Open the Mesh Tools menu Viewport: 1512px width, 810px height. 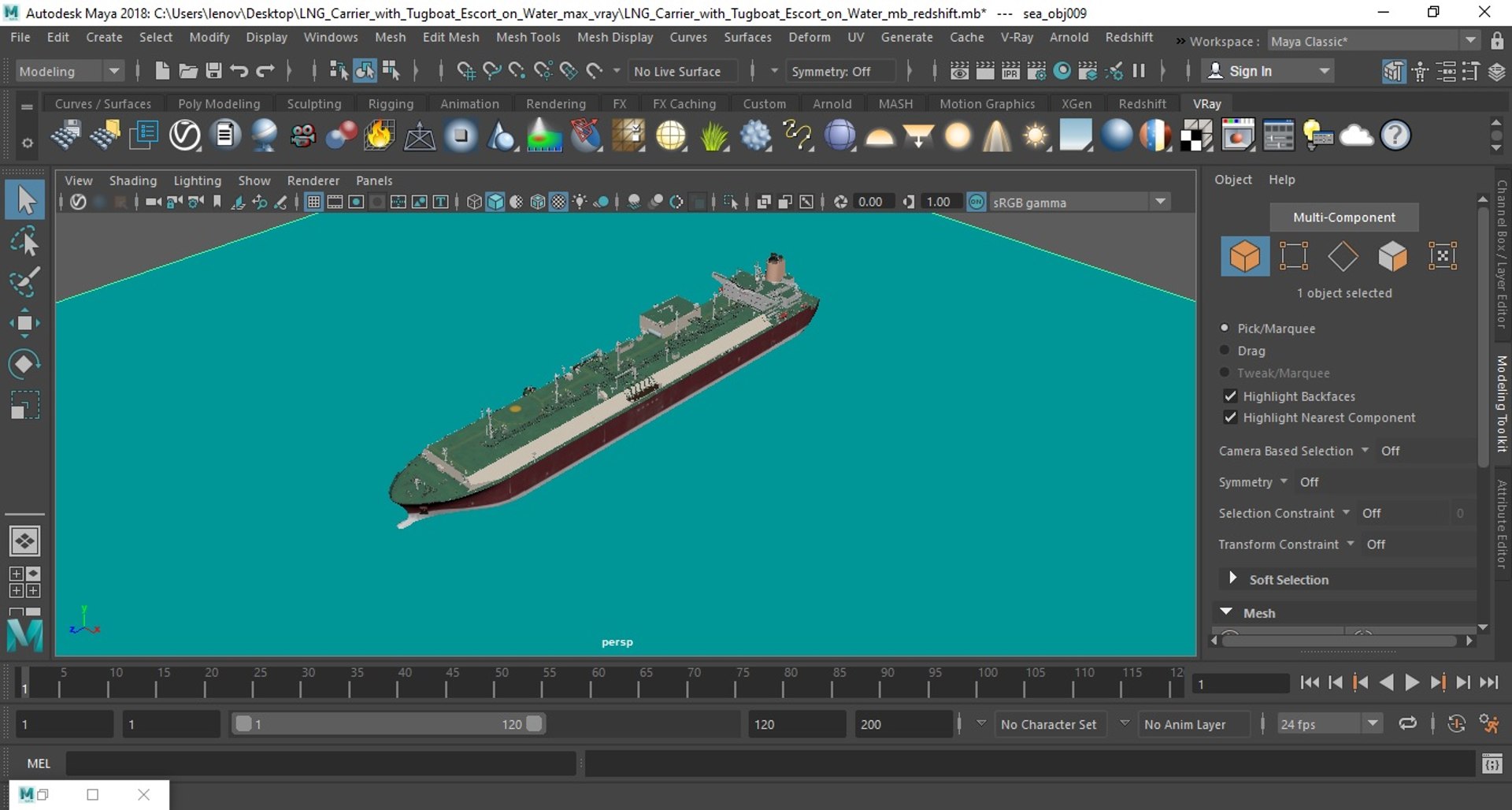tap(528, 37)
